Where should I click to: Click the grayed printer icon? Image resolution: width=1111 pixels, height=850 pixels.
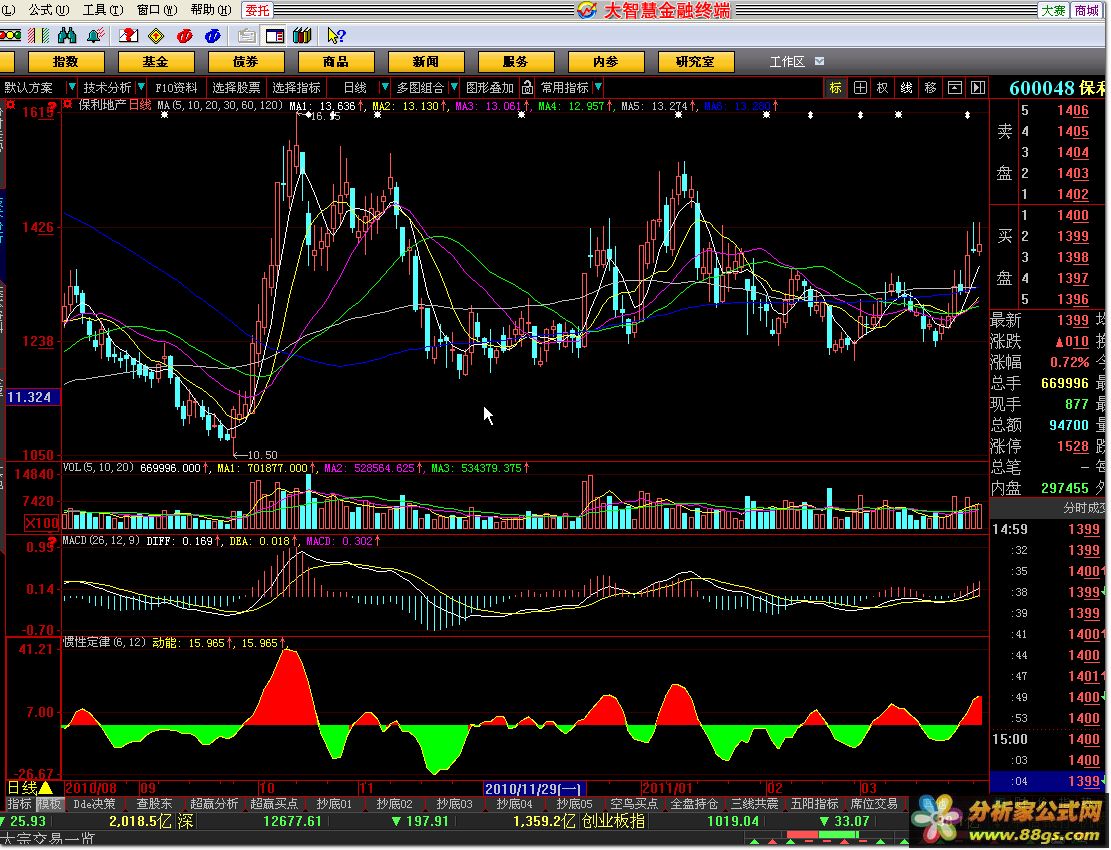coord(247,35)
